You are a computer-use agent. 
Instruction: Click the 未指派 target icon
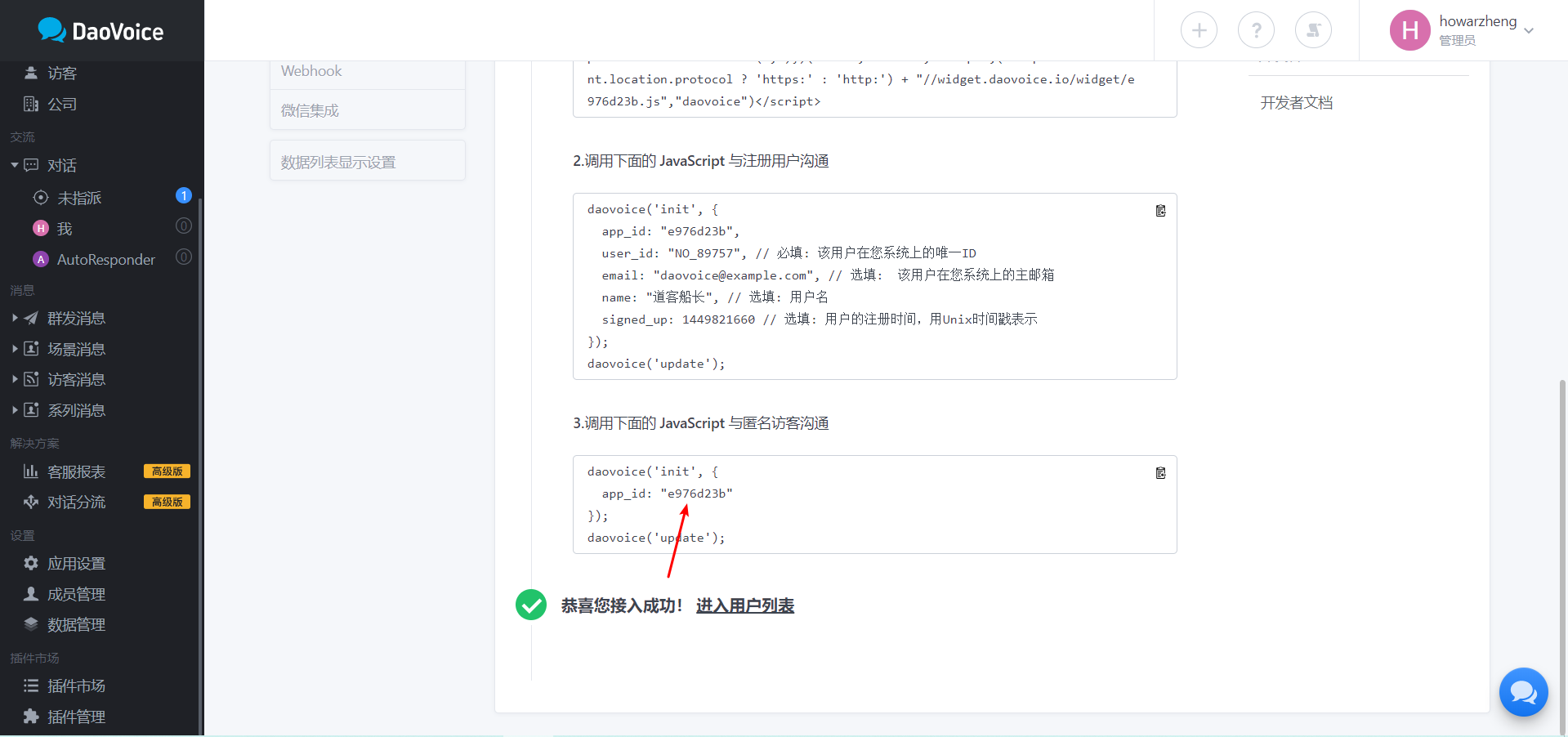pyautogui.click(x=41, y=198)
